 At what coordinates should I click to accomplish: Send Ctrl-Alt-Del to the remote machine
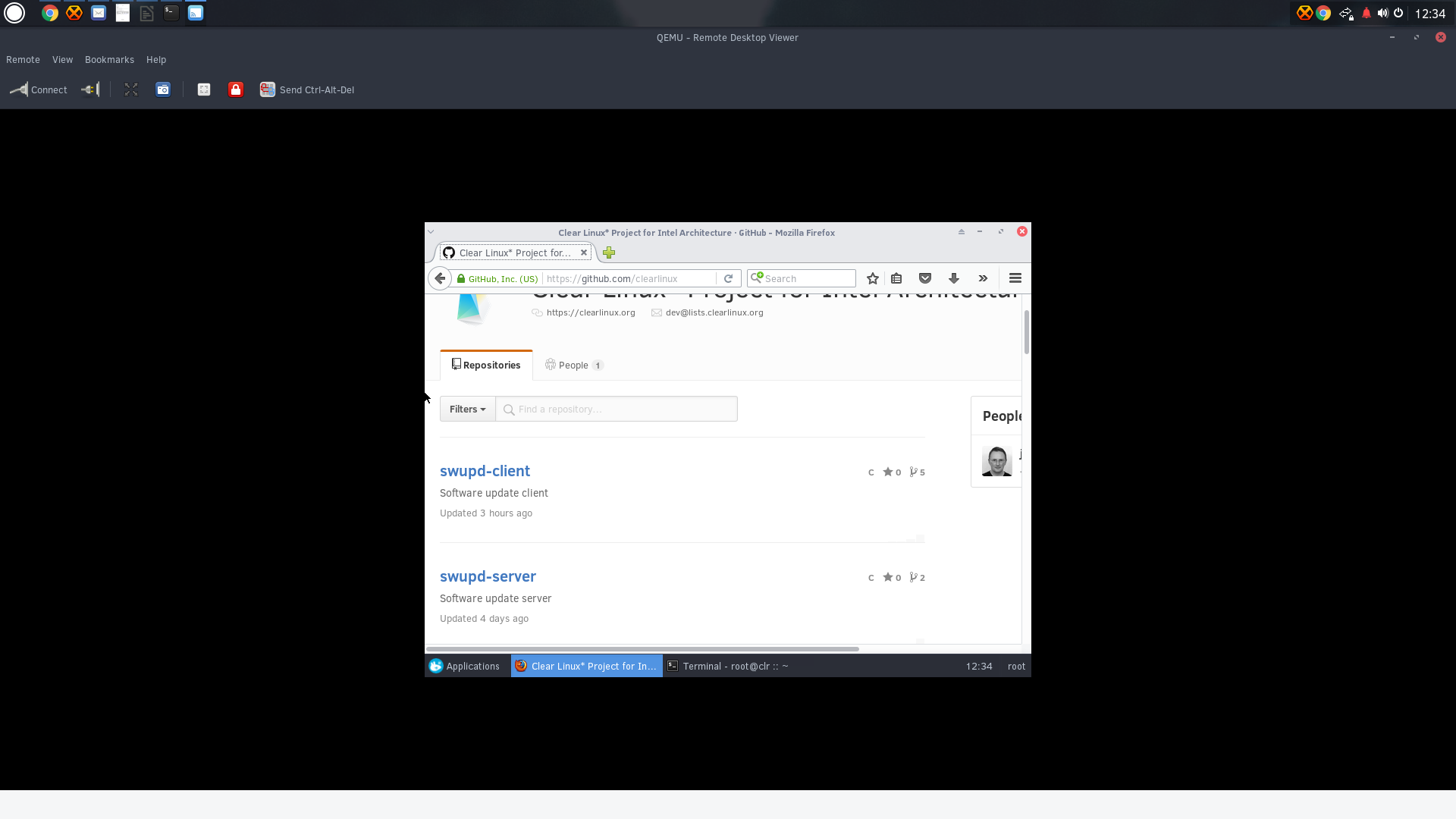tap(307, 89)
